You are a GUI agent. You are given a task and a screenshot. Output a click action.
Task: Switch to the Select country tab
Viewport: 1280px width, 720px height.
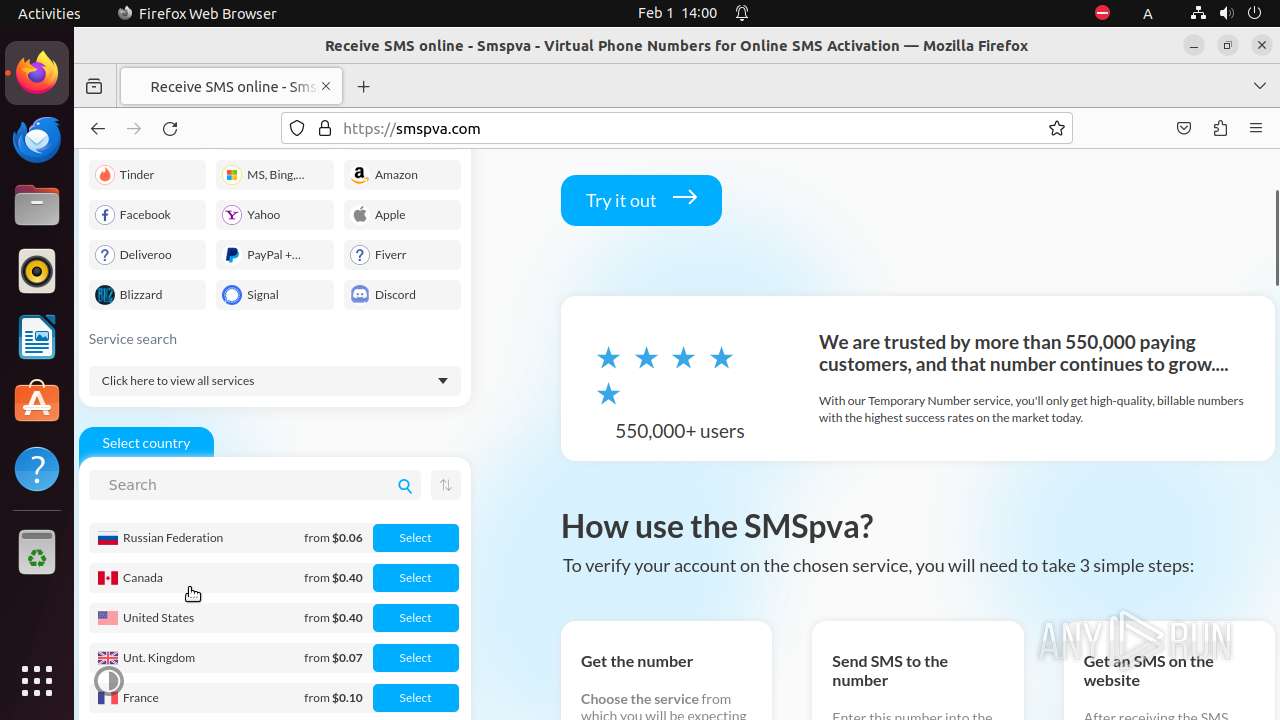tap(146, 443)
